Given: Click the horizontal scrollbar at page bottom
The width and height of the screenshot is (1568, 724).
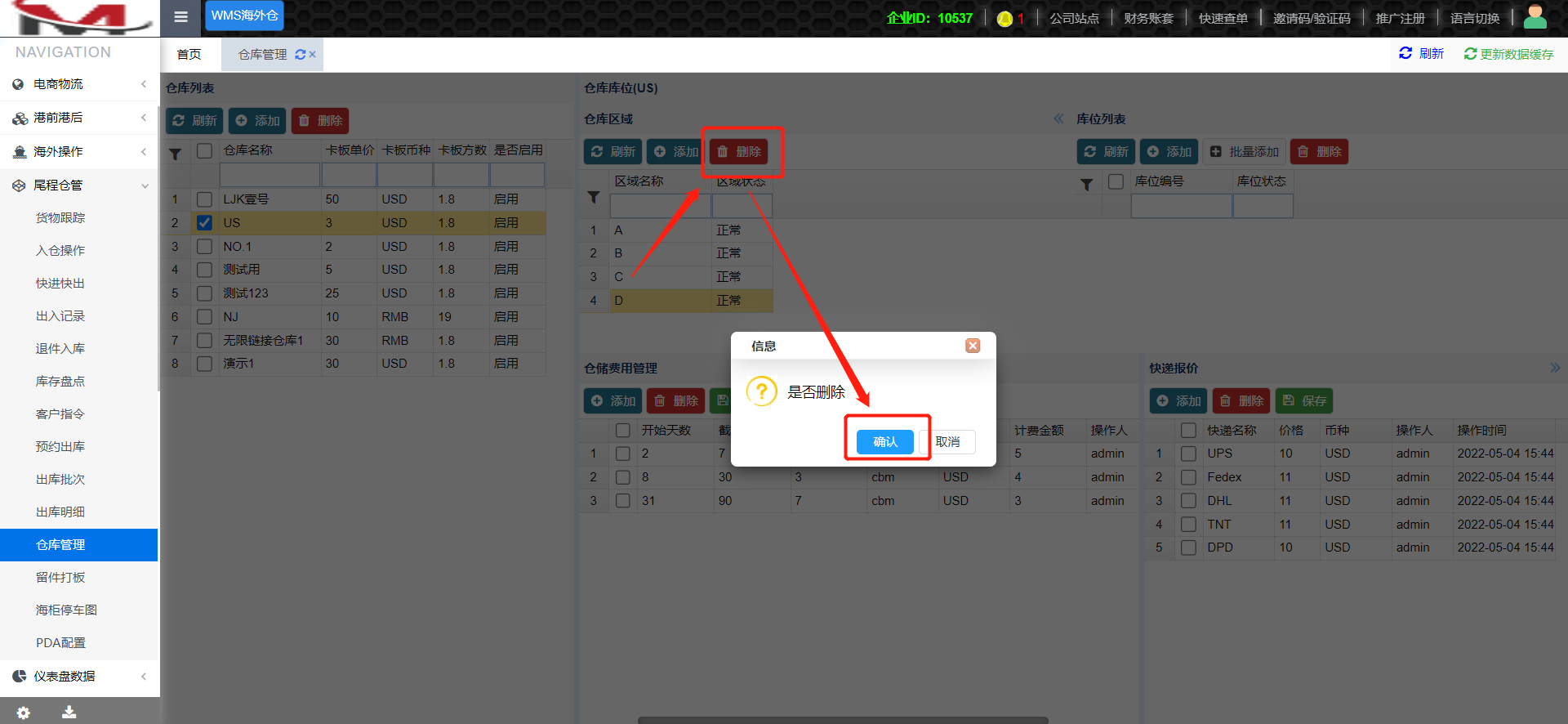Looking at the screenshot, I should (x=843, y=720).
